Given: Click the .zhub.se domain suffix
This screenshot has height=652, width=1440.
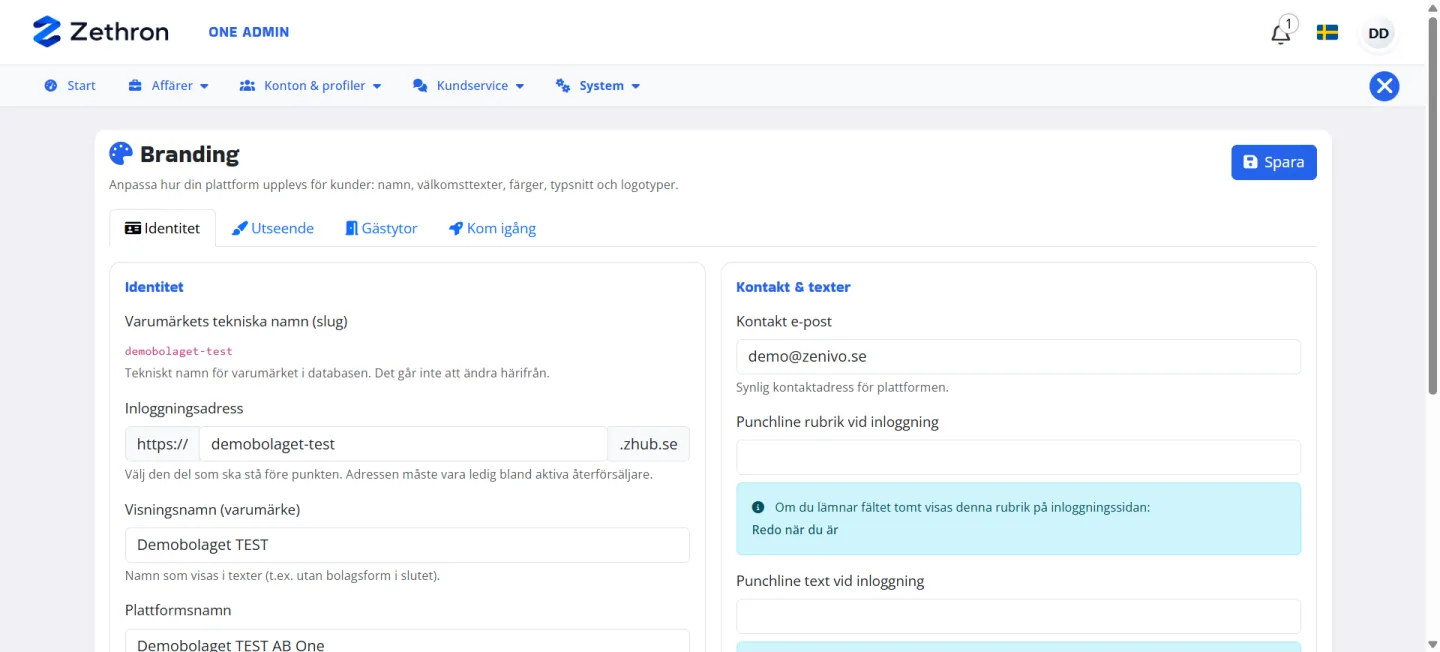Looking at the screenshot, I should click(x=649, y=444).
